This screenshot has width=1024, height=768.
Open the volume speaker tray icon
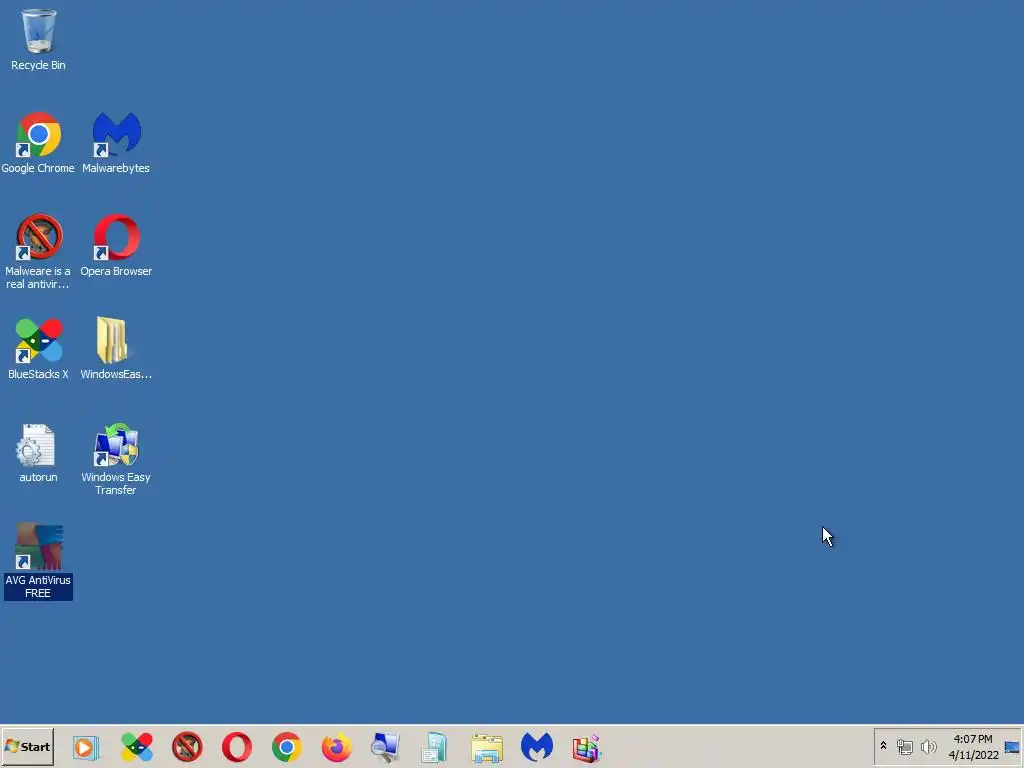coord(928,746)
